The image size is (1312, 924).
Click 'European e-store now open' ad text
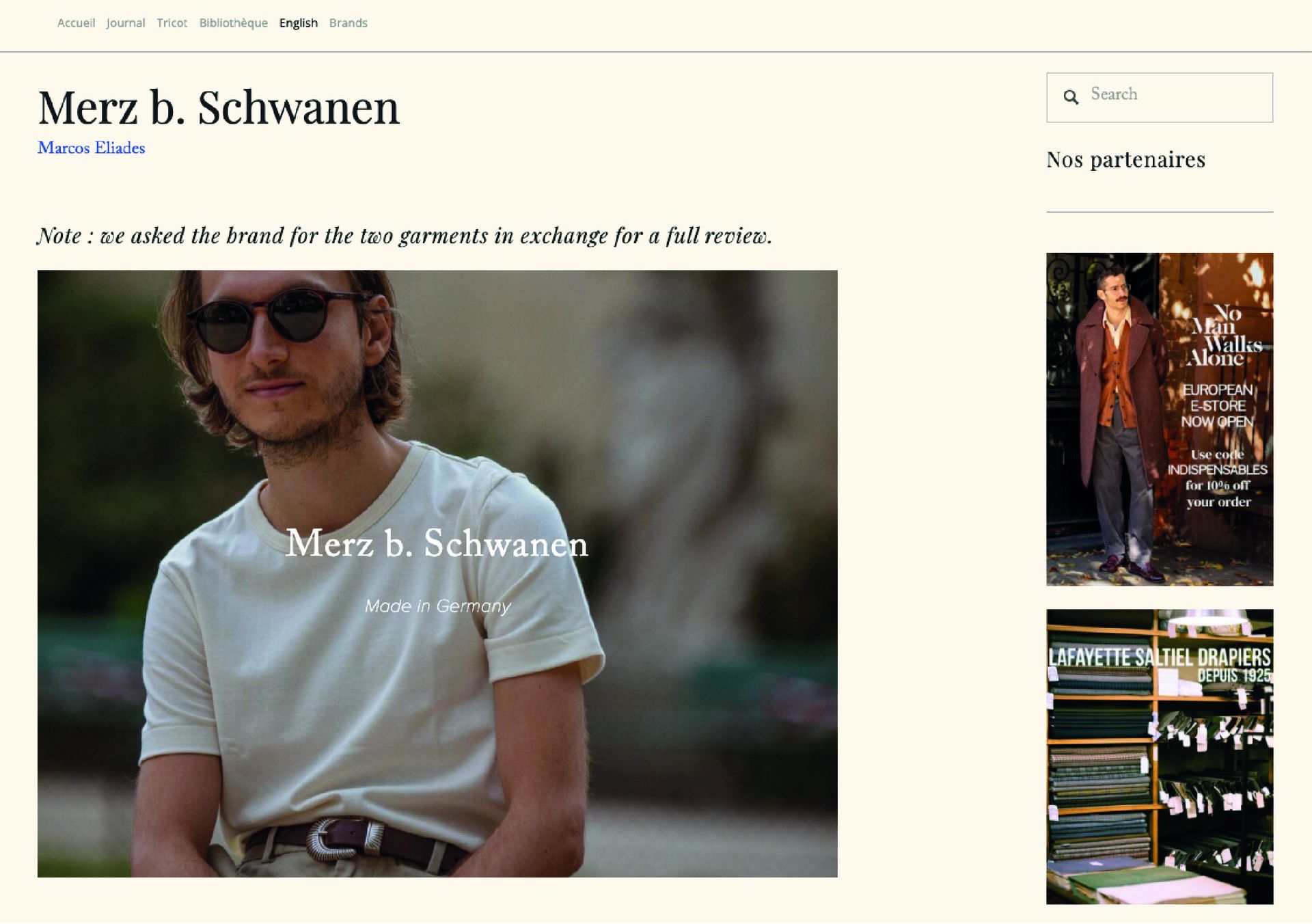[1218, 405]
